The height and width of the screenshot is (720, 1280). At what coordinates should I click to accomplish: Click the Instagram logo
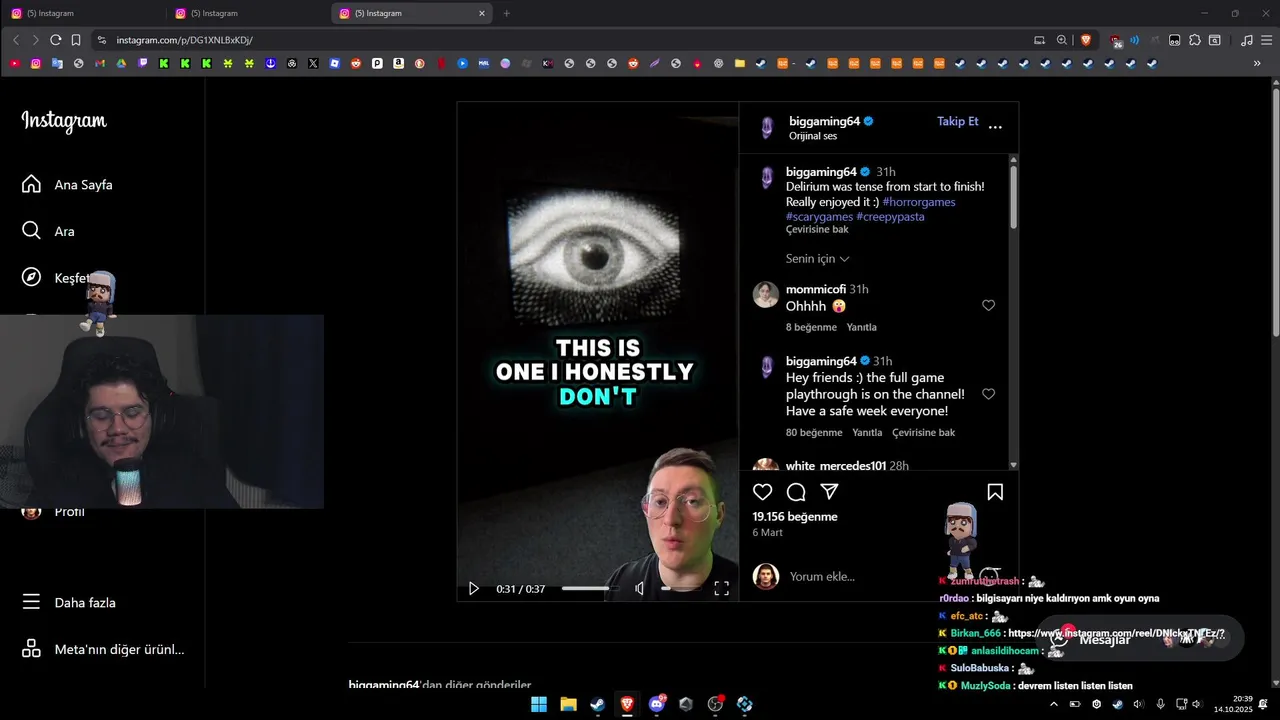tap(64, 121)
